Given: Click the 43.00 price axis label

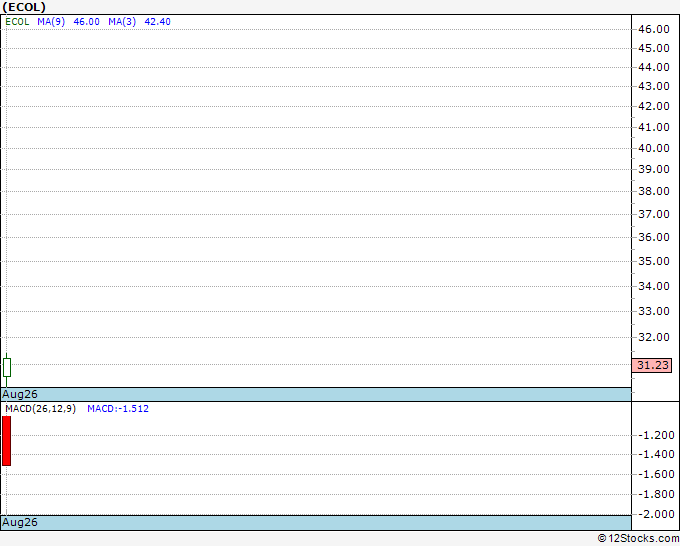Looking at the screenshot, I should (x=654, y=86).
